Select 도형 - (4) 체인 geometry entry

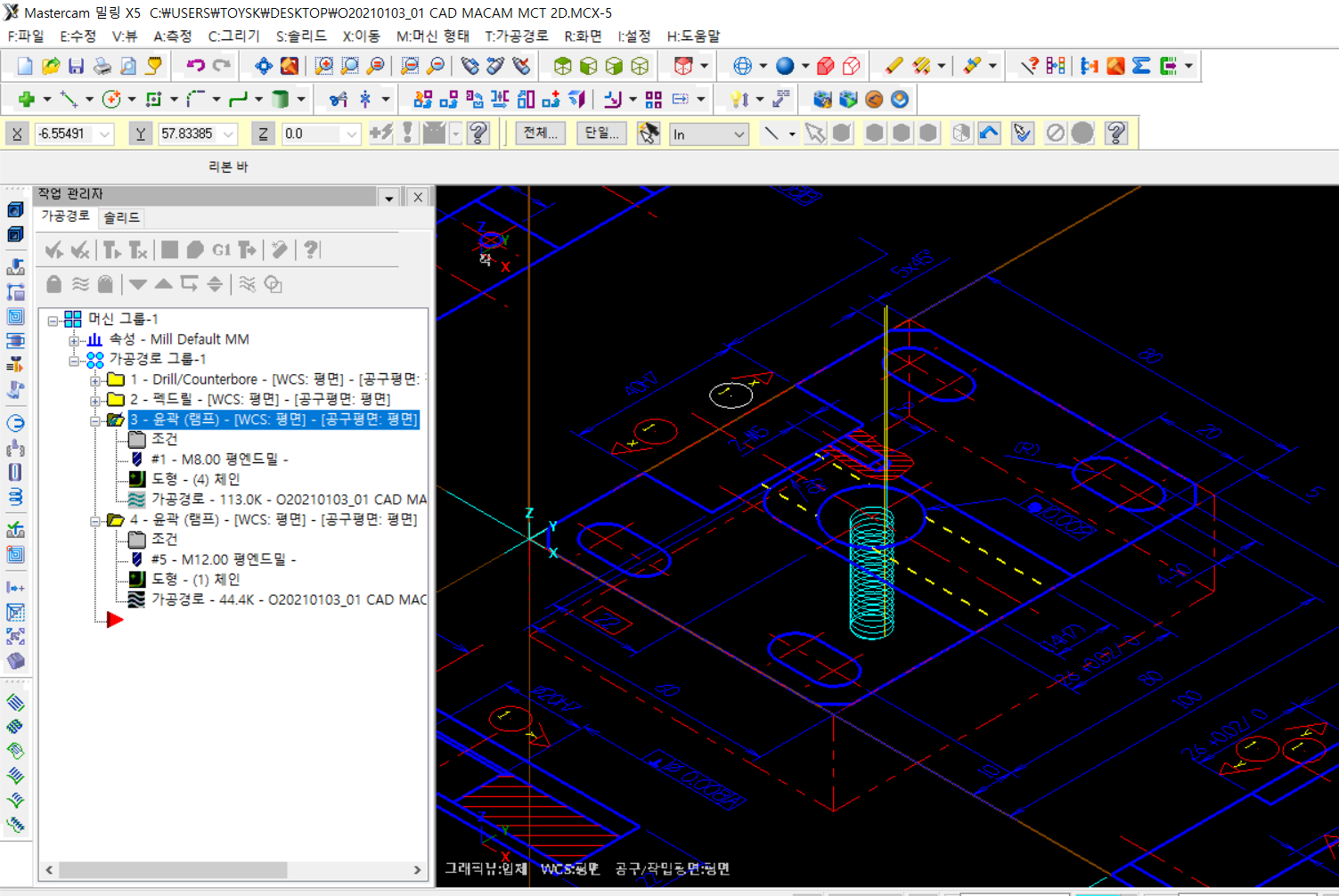(196, 479)
